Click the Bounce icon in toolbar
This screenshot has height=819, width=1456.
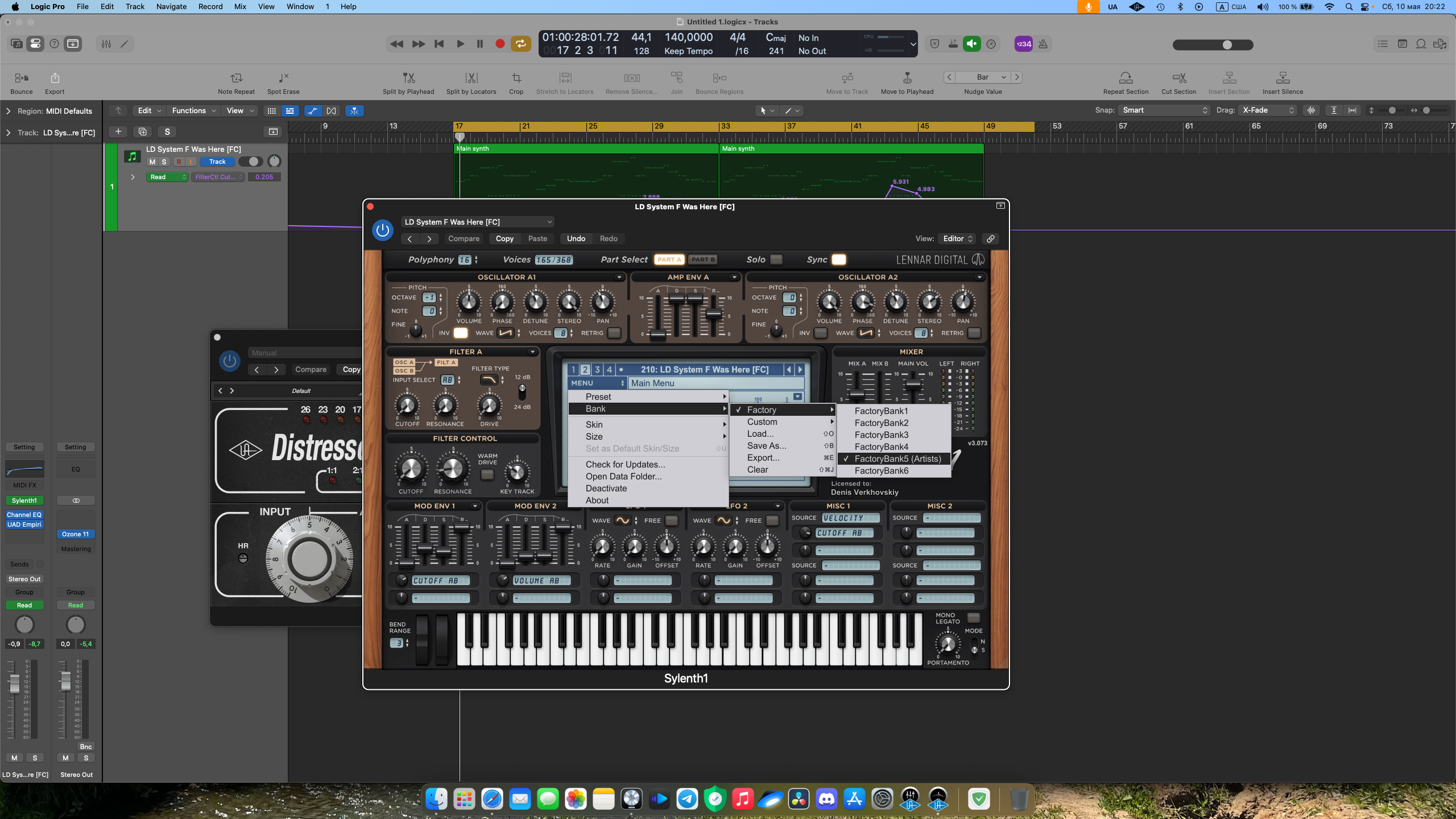(22, 78)
